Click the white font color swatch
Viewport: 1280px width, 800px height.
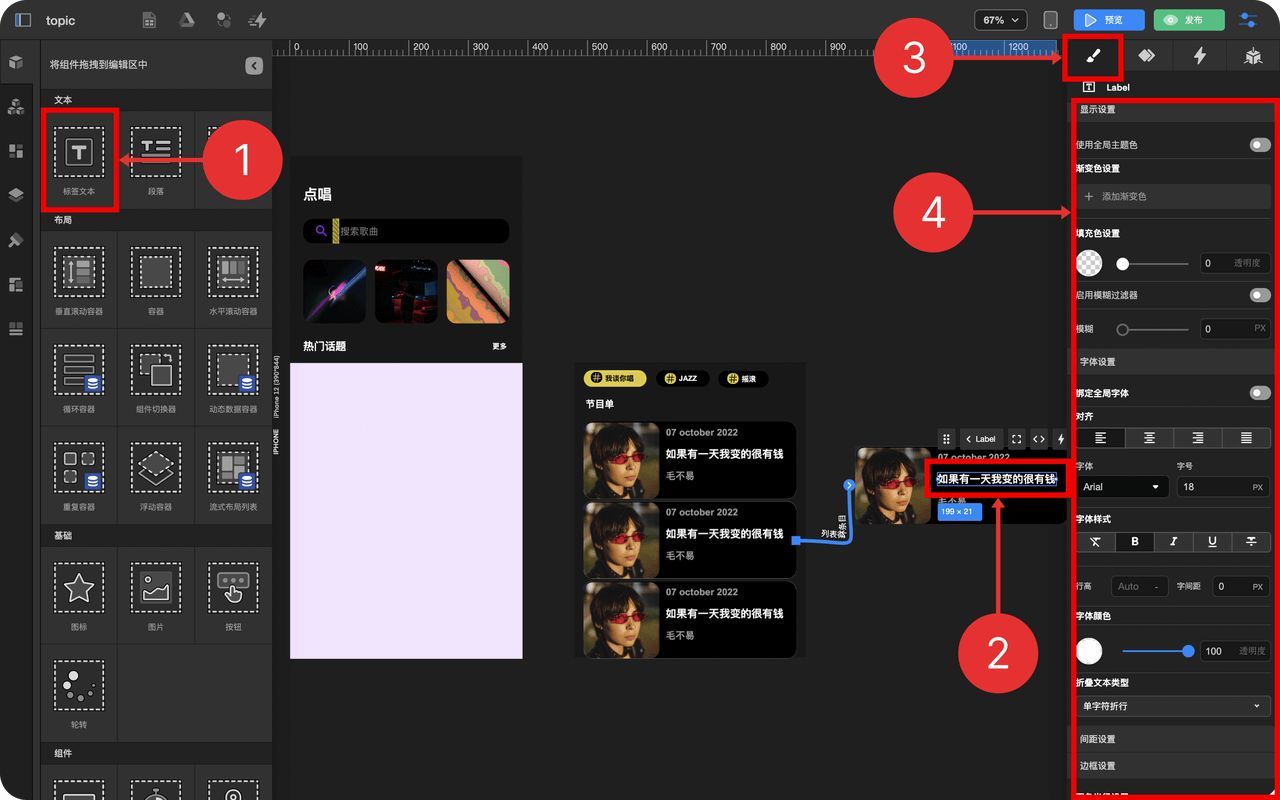point(1089,651)
